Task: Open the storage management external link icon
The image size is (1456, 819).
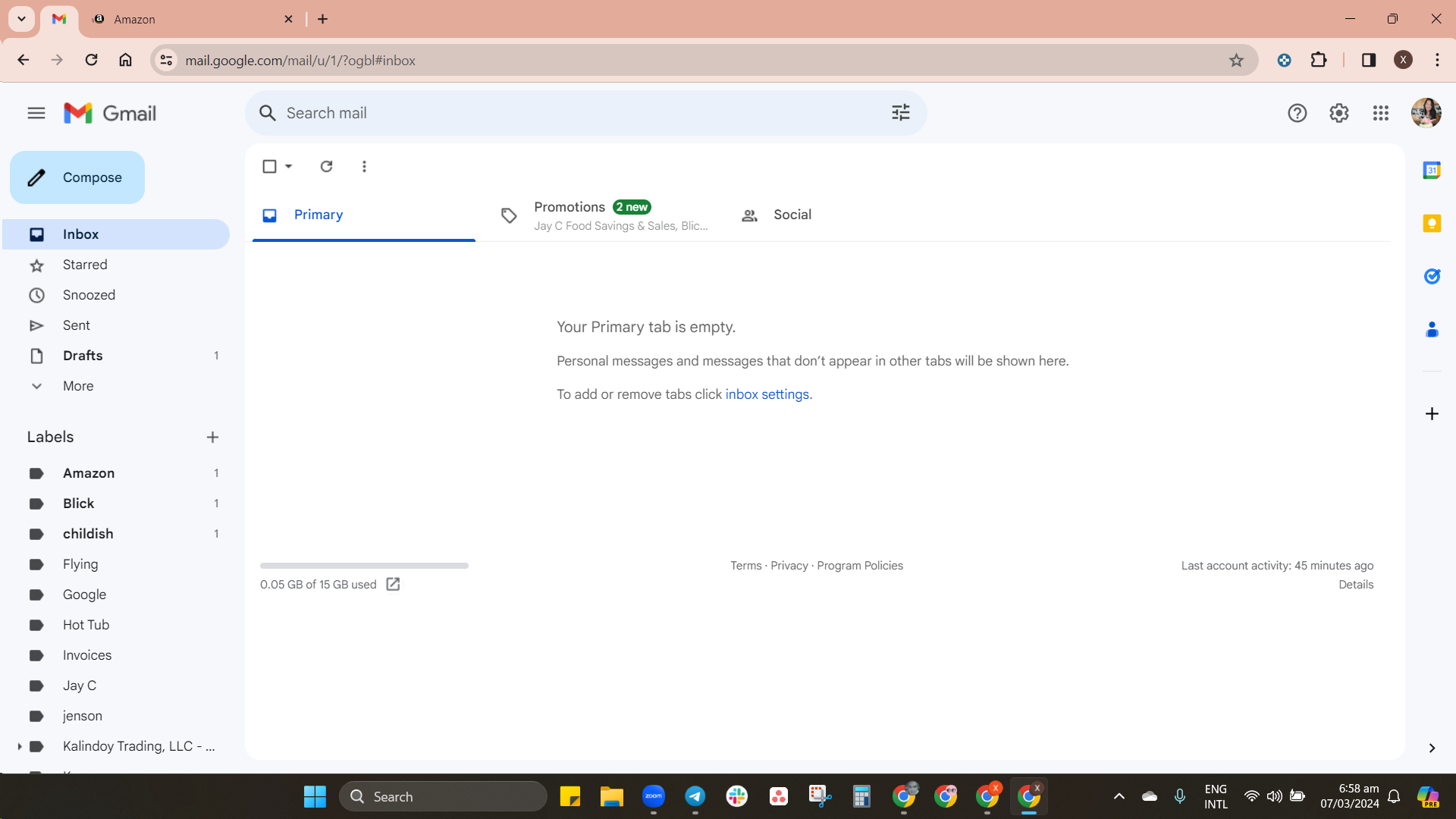Action: pyautogui.click(x=393, y=585)
